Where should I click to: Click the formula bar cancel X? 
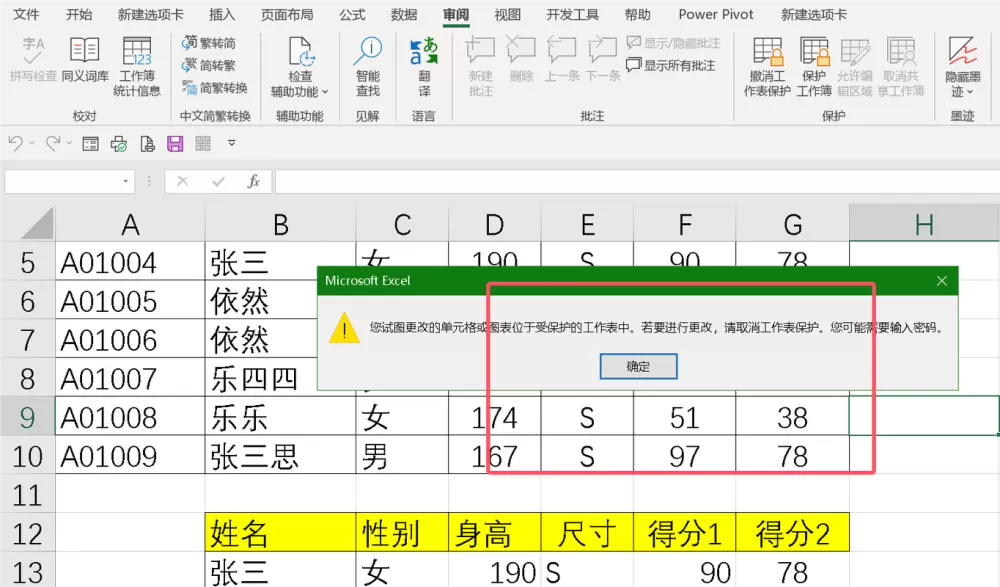[182, 182]
